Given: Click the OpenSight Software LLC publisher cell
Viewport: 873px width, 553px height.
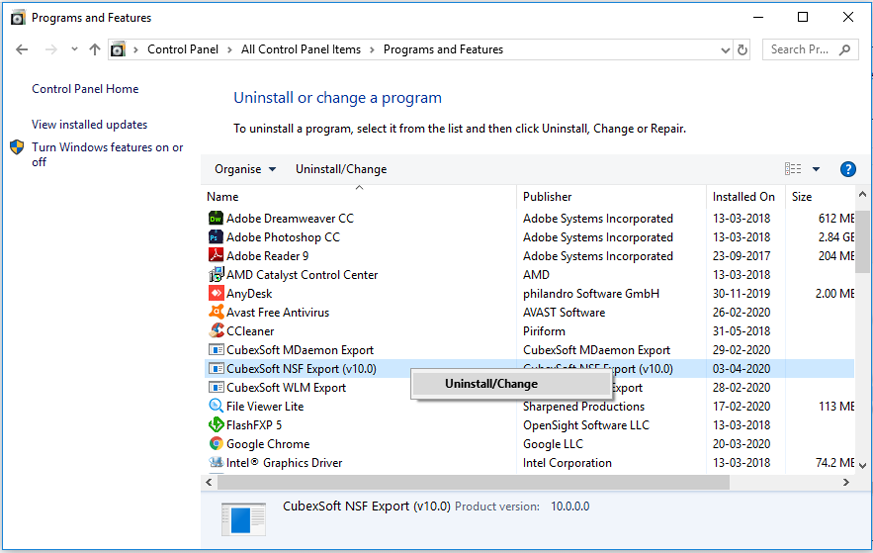Looking at the screenshot, I should coord(586,425).
